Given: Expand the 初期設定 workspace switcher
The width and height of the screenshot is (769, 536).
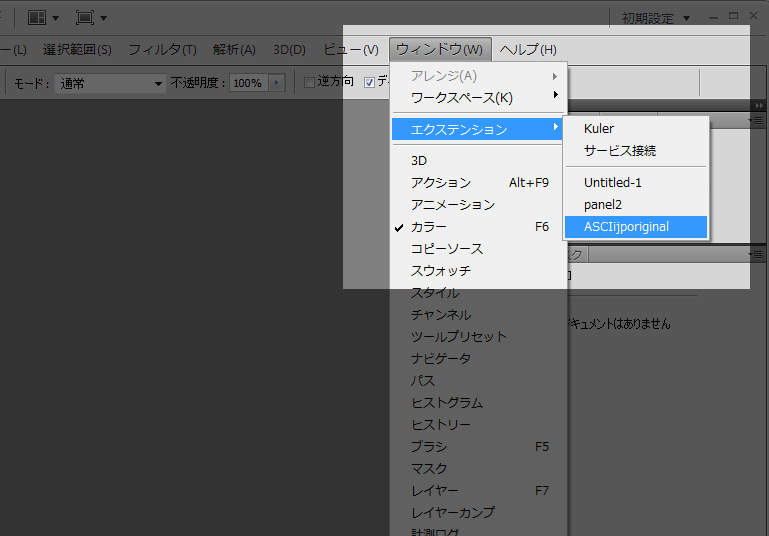Looking at the screenshot, I should tap(655, 18).
